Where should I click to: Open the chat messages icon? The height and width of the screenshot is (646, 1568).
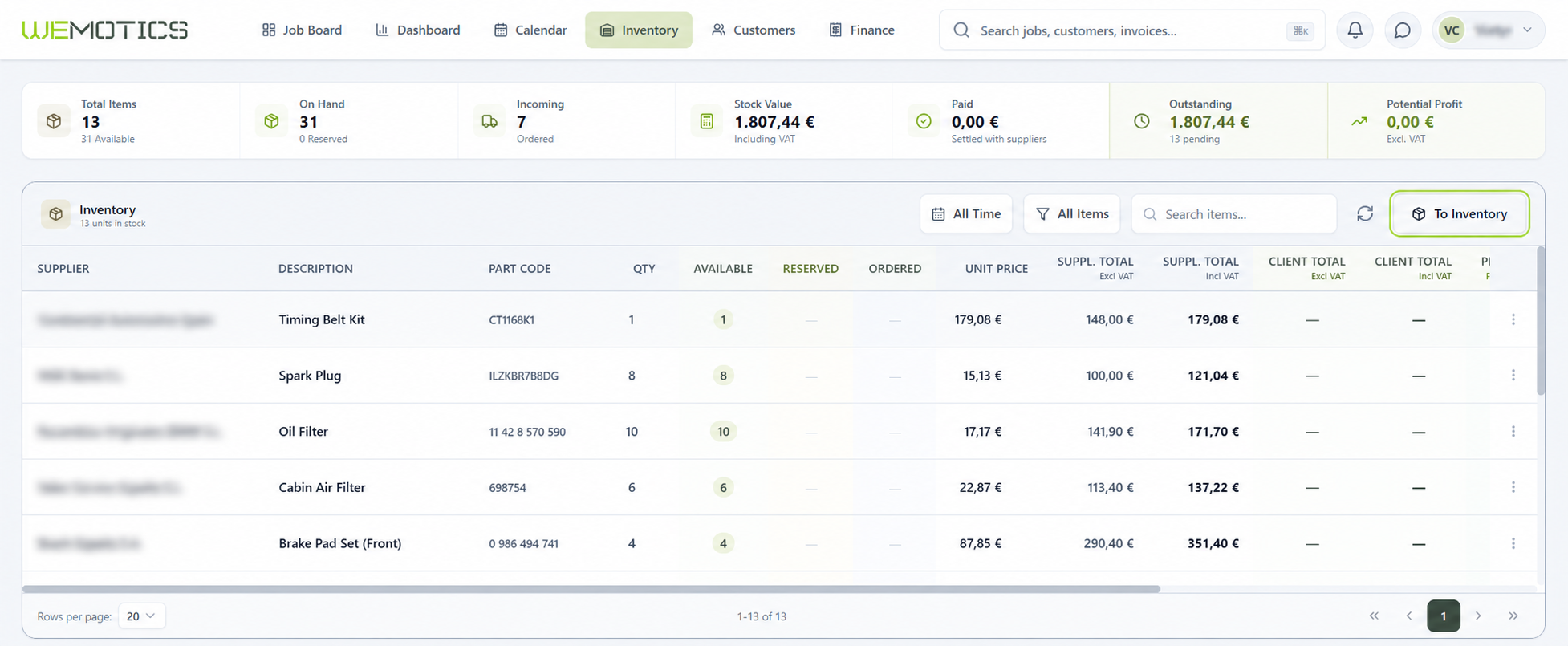click(1402, 30)
